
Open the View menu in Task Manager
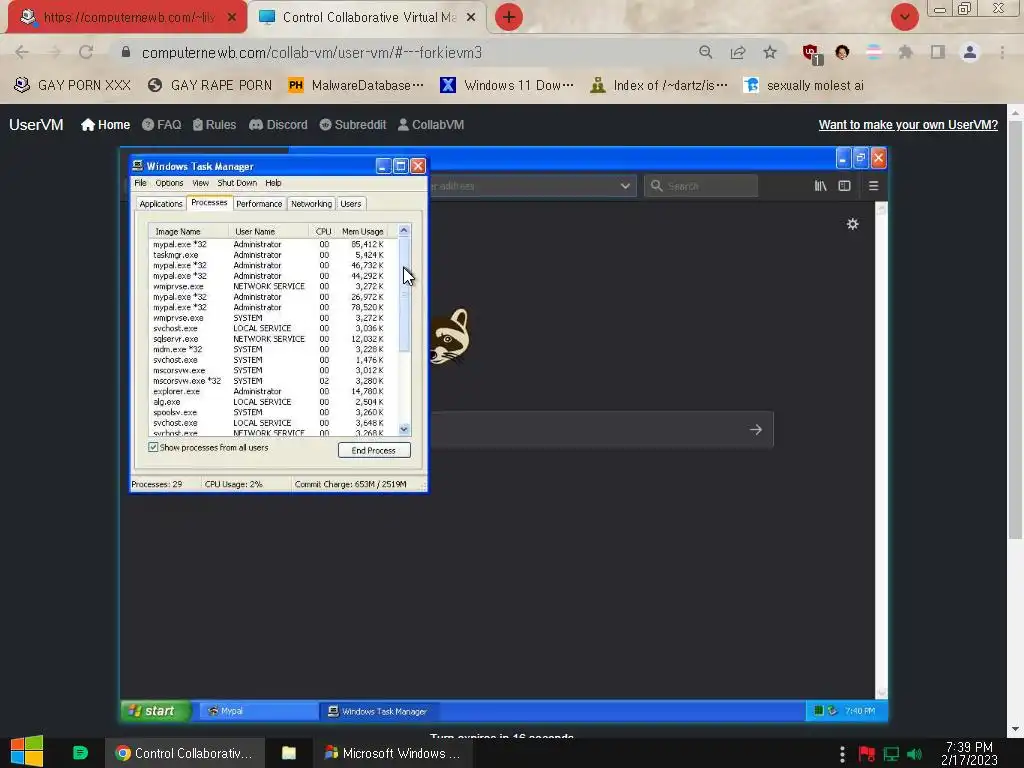pyautogui.click(x=200, y=183)
